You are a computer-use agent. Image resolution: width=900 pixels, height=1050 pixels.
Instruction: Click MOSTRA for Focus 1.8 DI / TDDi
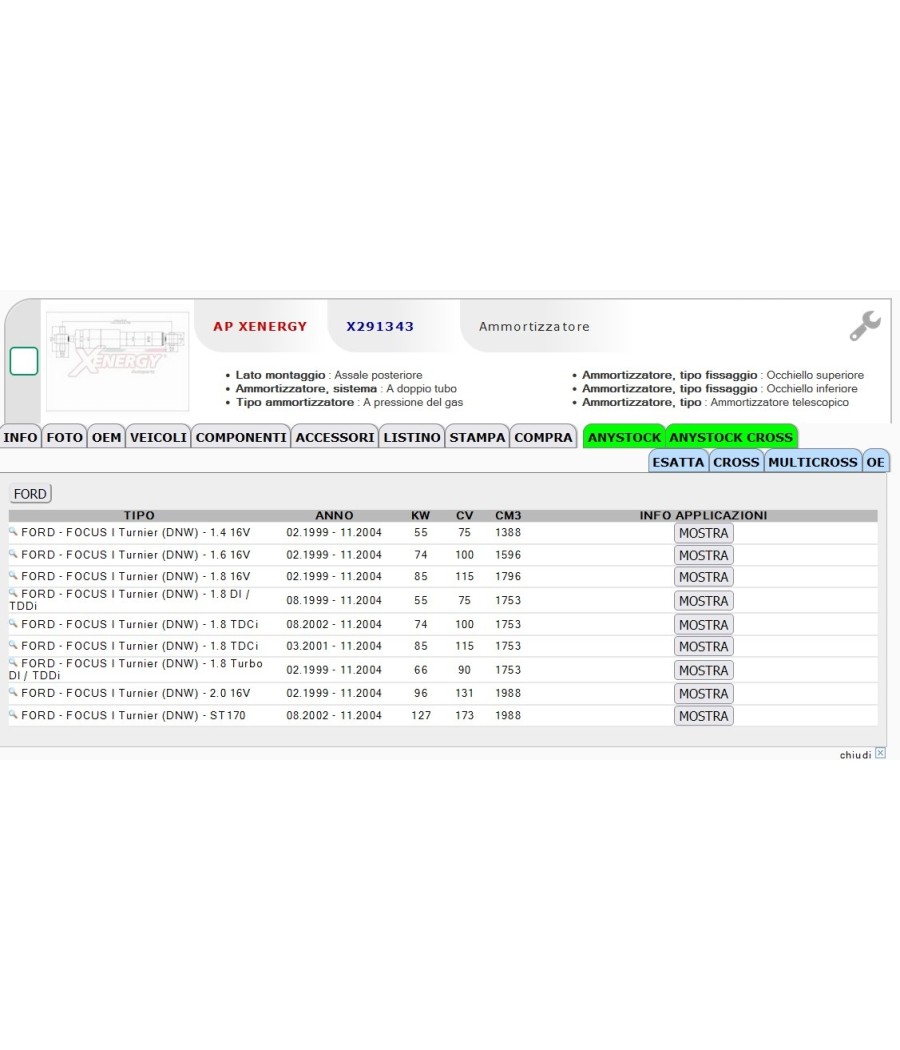tap(703, 601)
